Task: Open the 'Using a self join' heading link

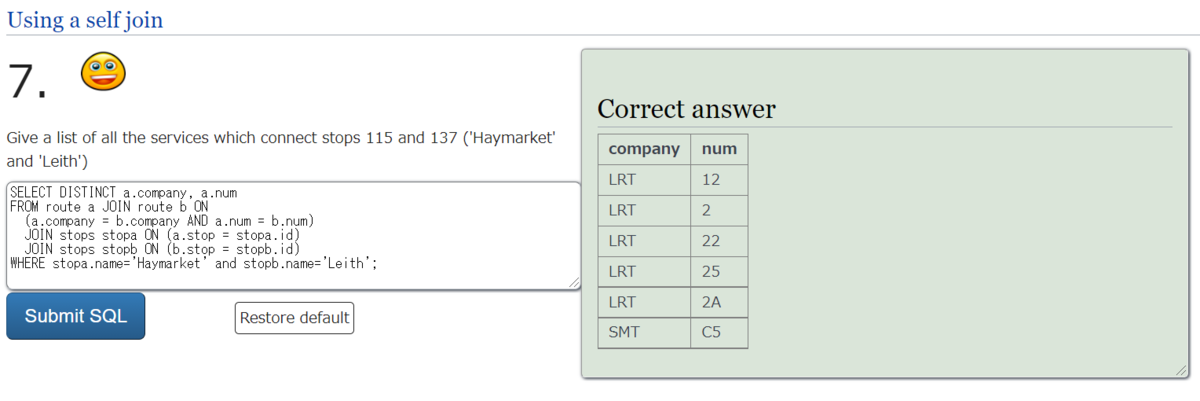Action: click(x=85, y=19)
